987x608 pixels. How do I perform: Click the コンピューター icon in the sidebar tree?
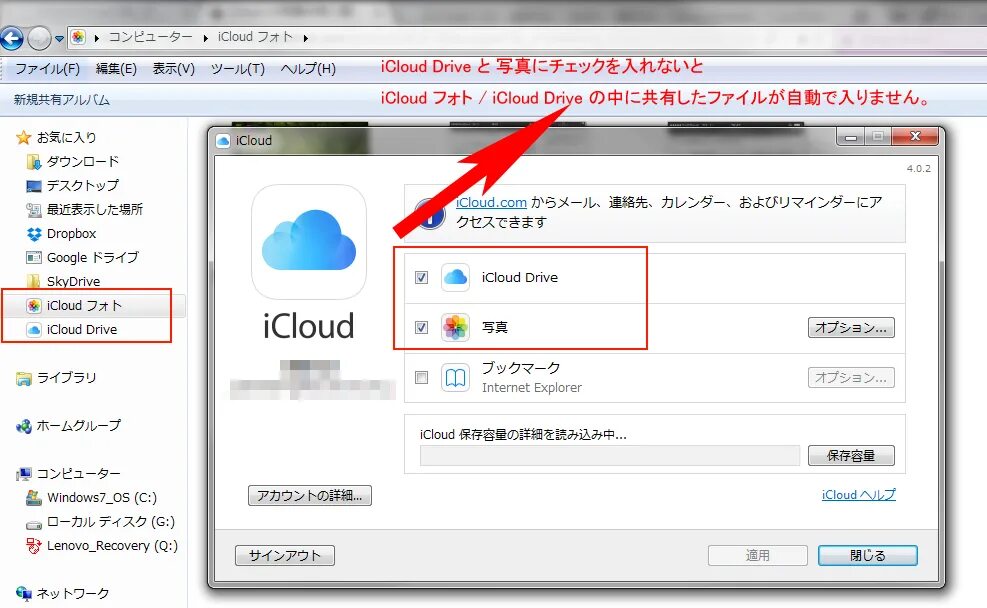click(x=24, y=474)
